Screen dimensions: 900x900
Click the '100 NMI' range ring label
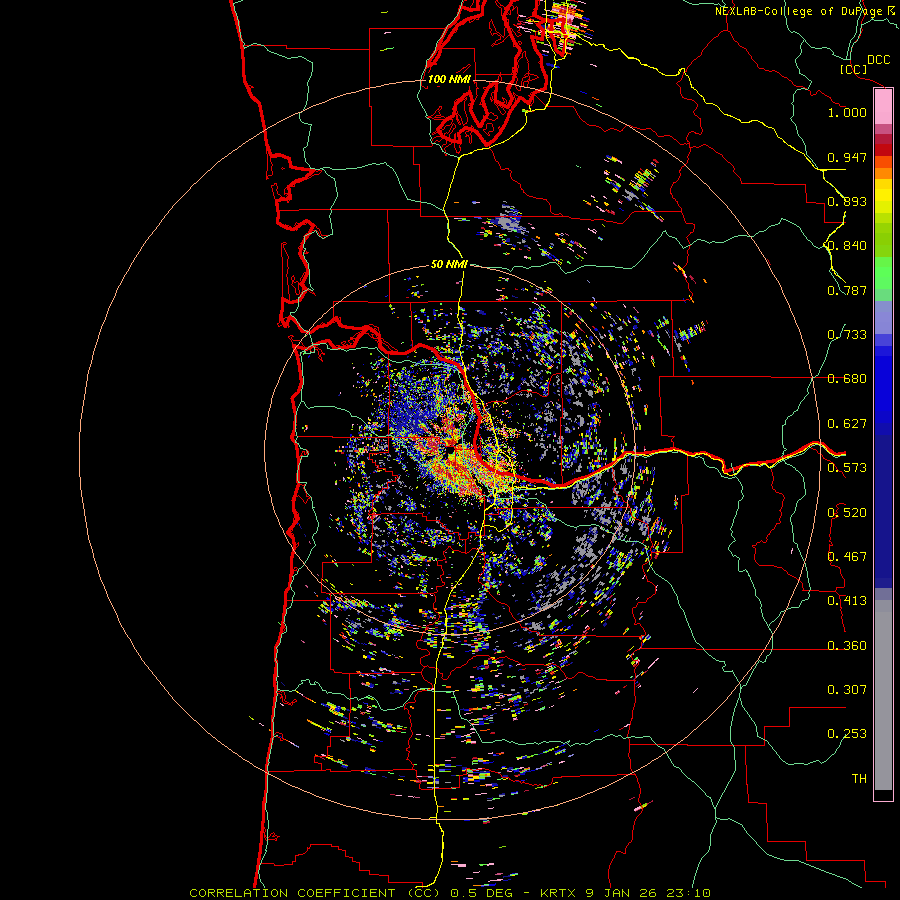pyautogui.click(x=449, y=79)
